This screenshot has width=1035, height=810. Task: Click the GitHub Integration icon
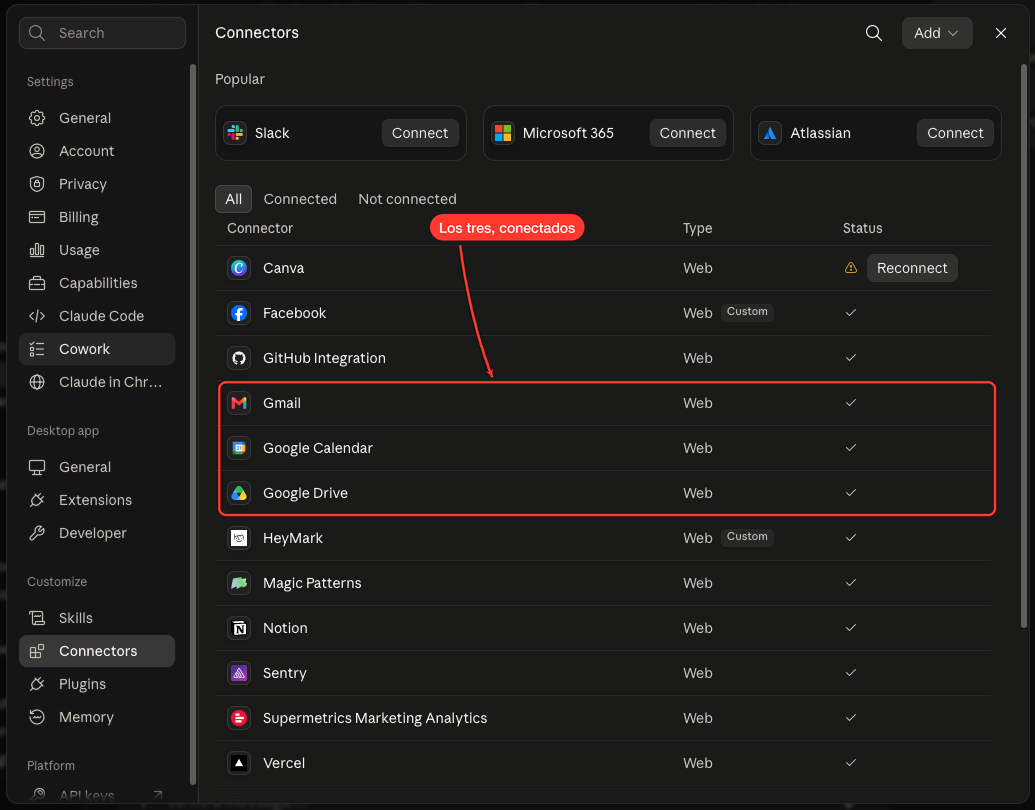point(239,358)
